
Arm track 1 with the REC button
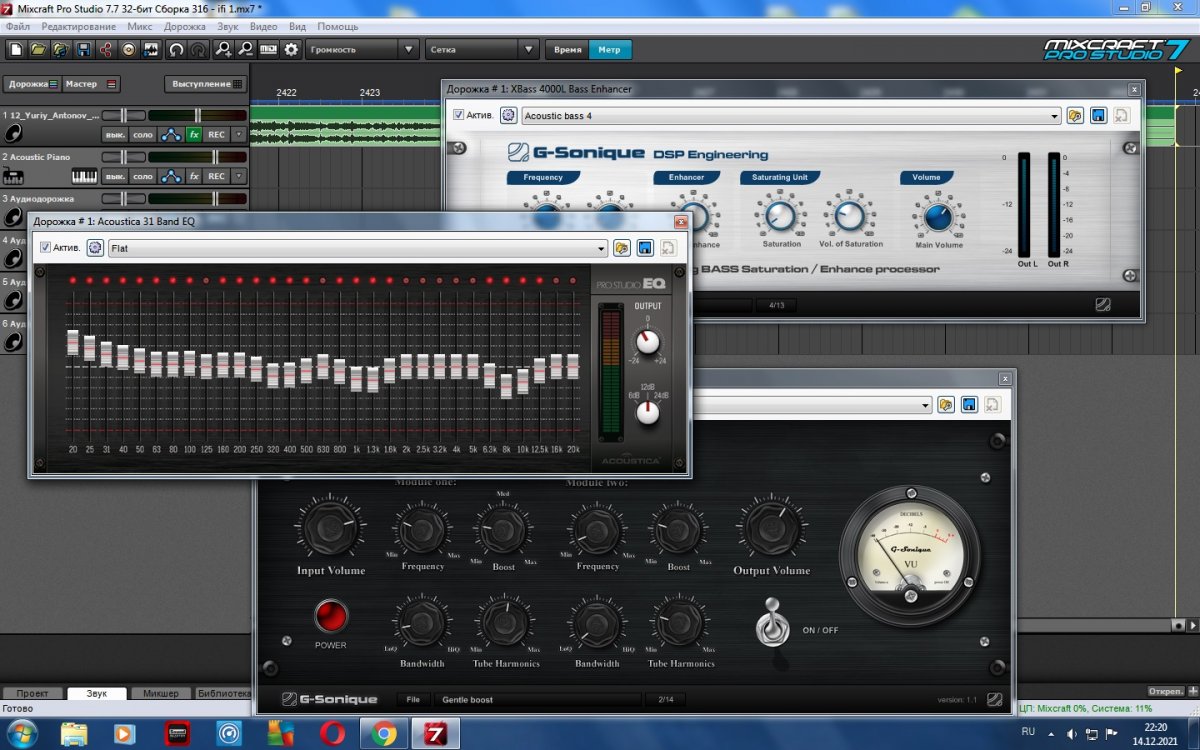(x=216, y=134)
